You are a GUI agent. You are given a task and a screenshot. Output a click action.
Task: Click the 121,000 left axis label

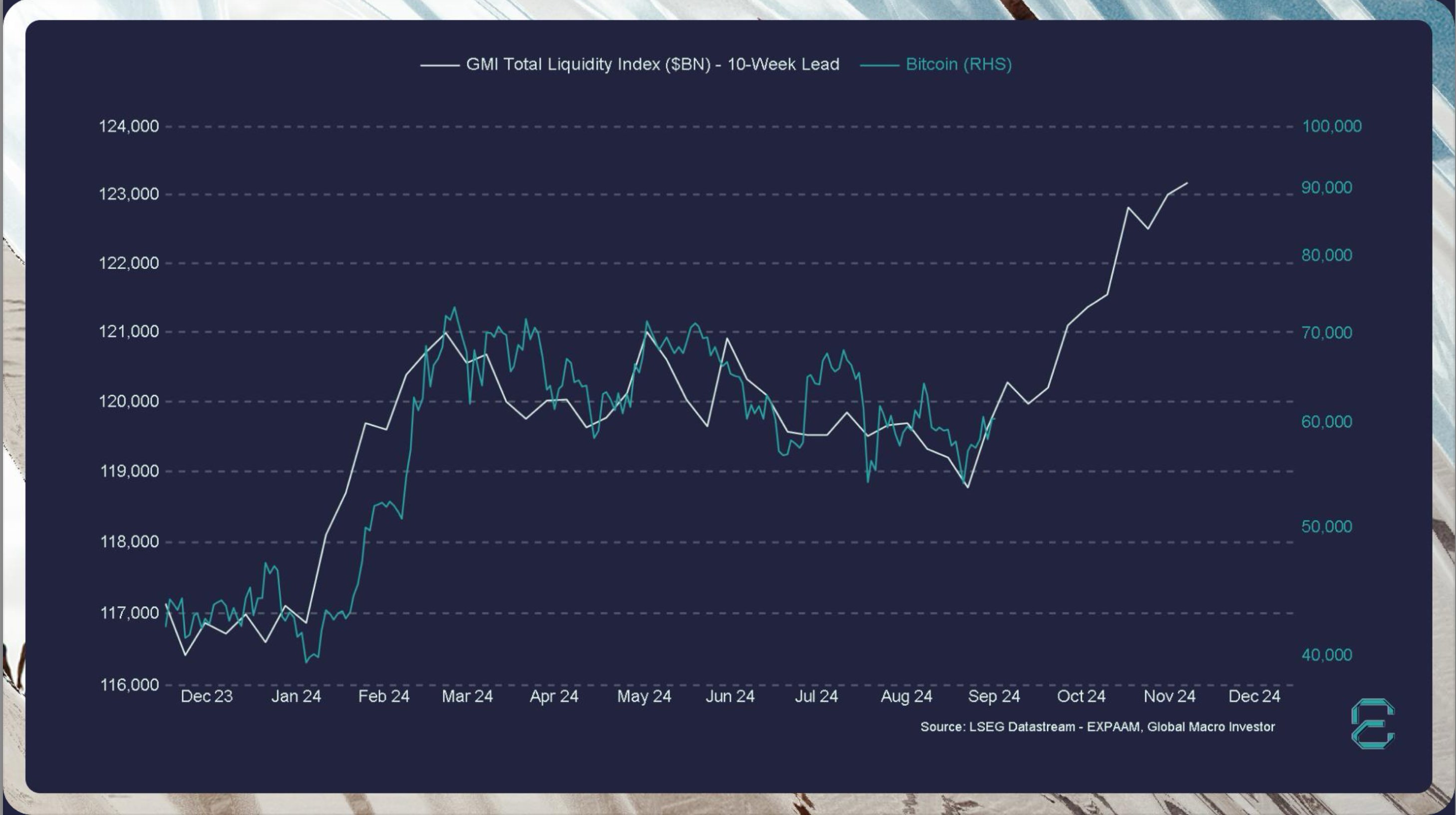[129, 331]
